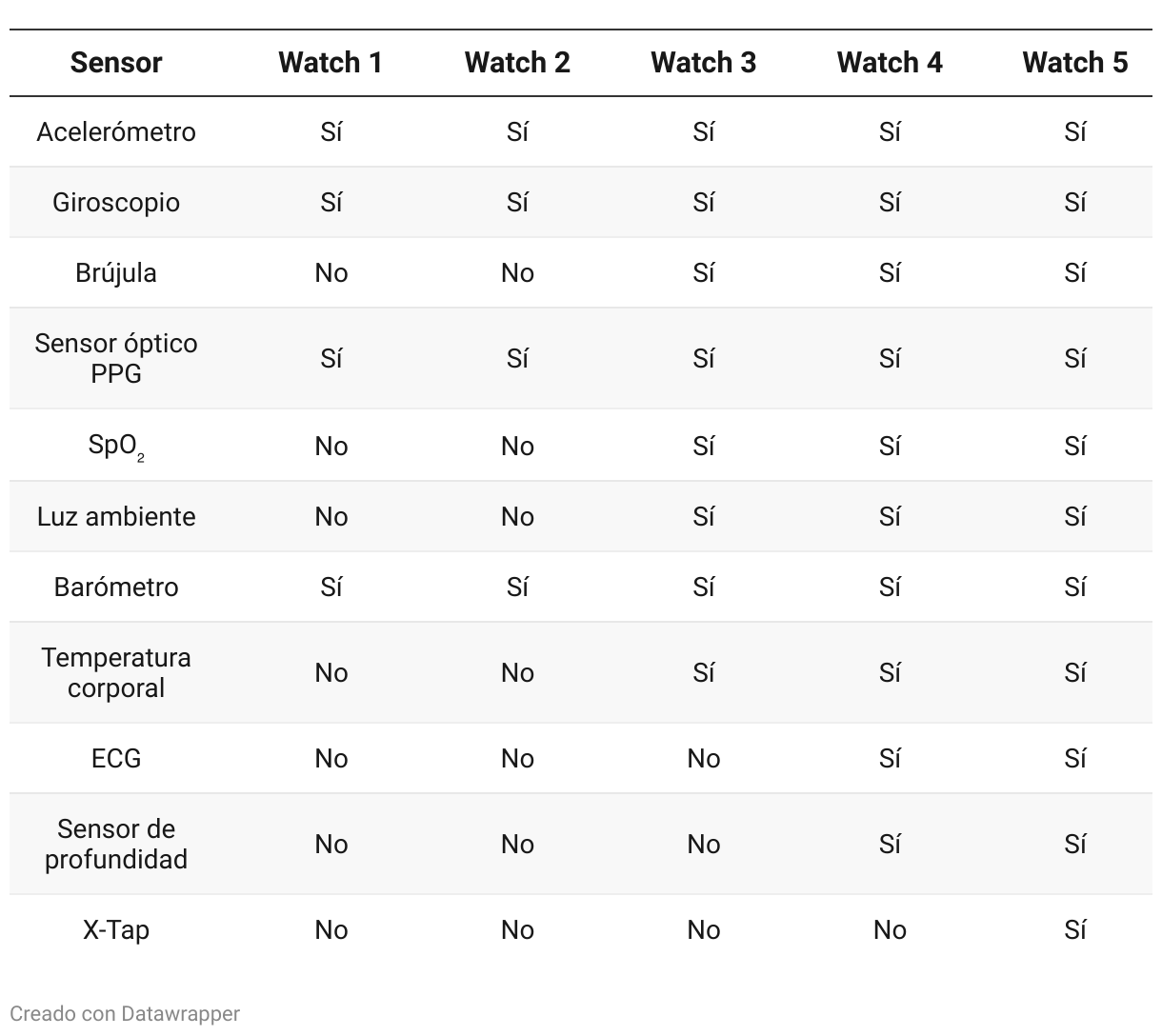Click the Sensor de profundidad label
Viewport: 1162px width, 1036px height.
[x=116, y=844]
